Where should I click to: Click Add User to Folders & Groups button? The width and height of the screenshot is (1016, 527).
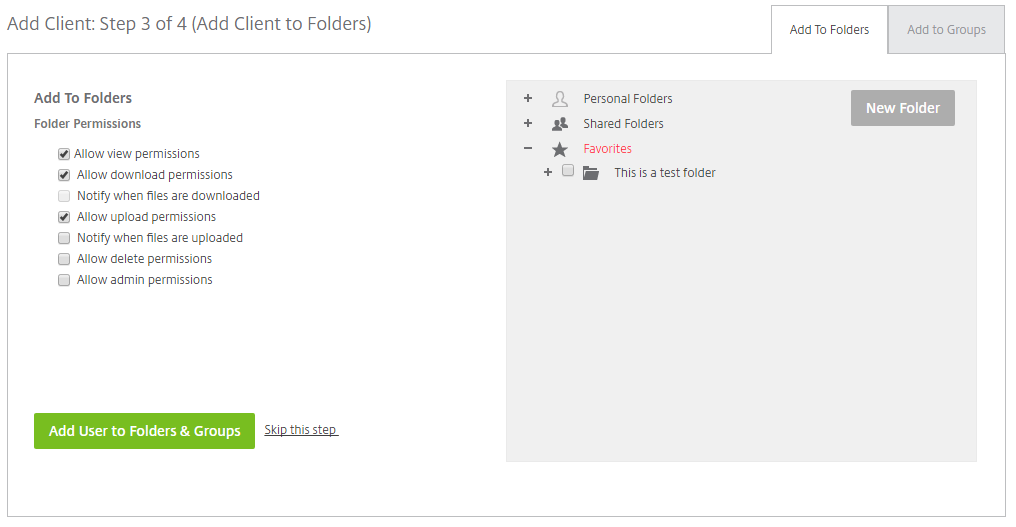click(144, 431)
